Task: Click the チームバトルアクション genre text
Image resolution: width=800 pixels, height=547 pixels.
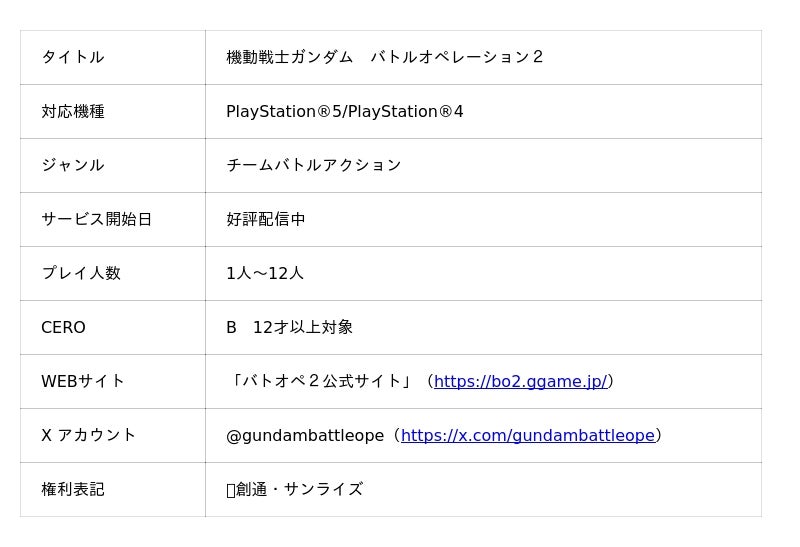Action: [314, 165]
